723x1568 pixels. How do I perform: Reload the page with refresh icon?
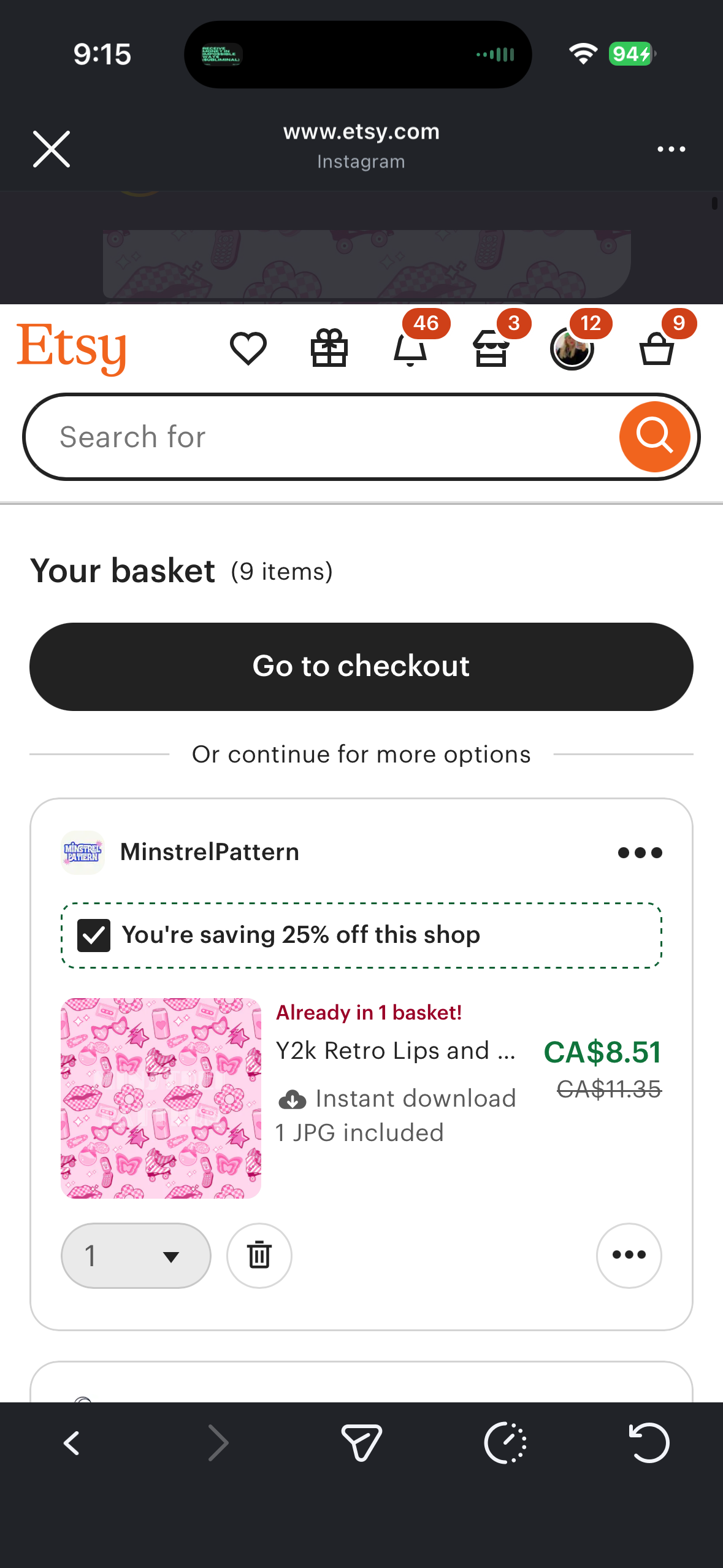pos(649,1443)
